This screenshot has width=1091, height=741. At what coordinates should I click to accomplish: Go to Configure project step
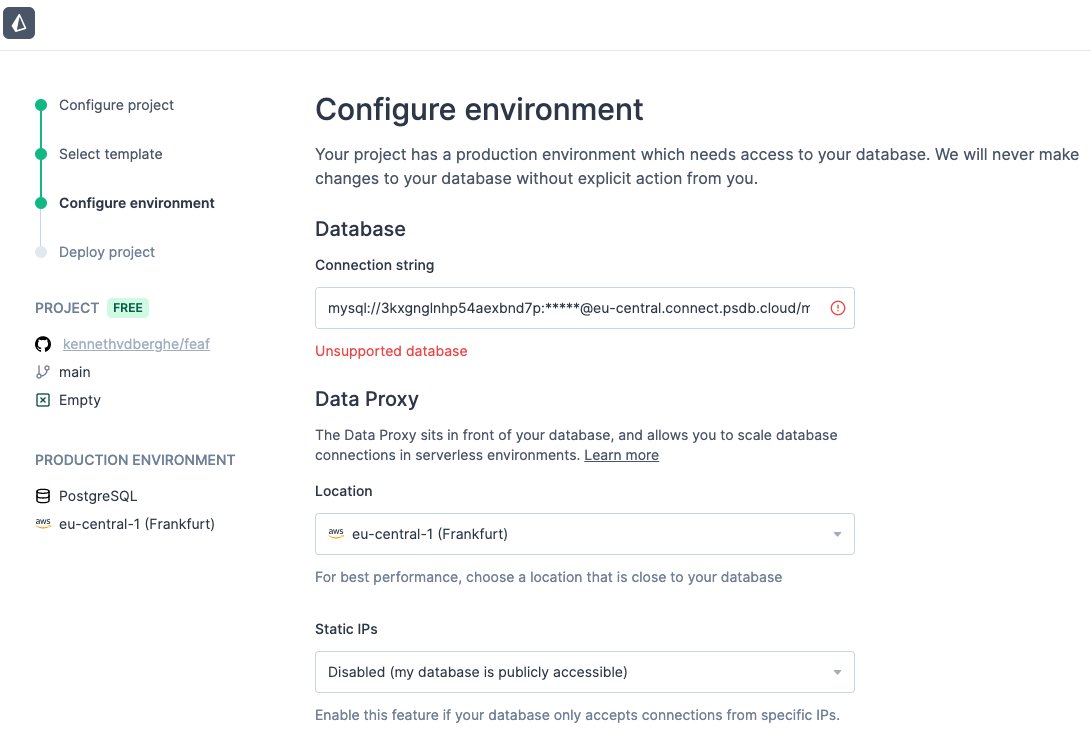[x=116, y=105]
